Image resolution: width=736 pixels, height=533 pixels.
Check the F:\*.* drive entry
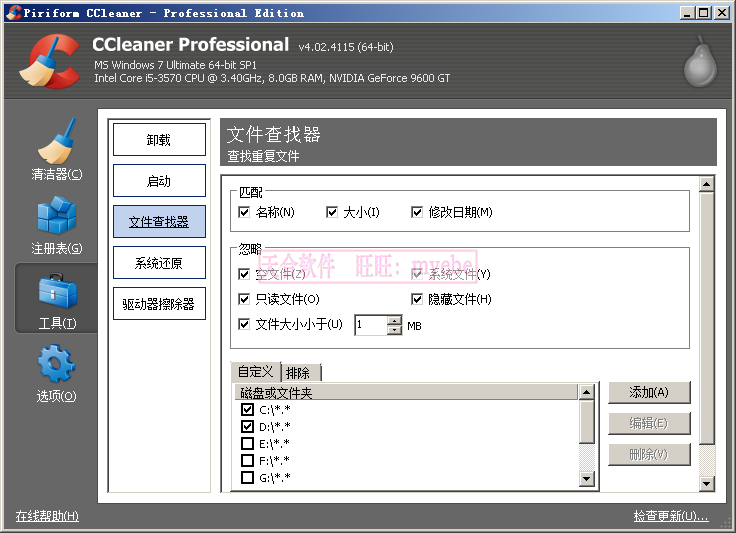[x=247, y=460]
